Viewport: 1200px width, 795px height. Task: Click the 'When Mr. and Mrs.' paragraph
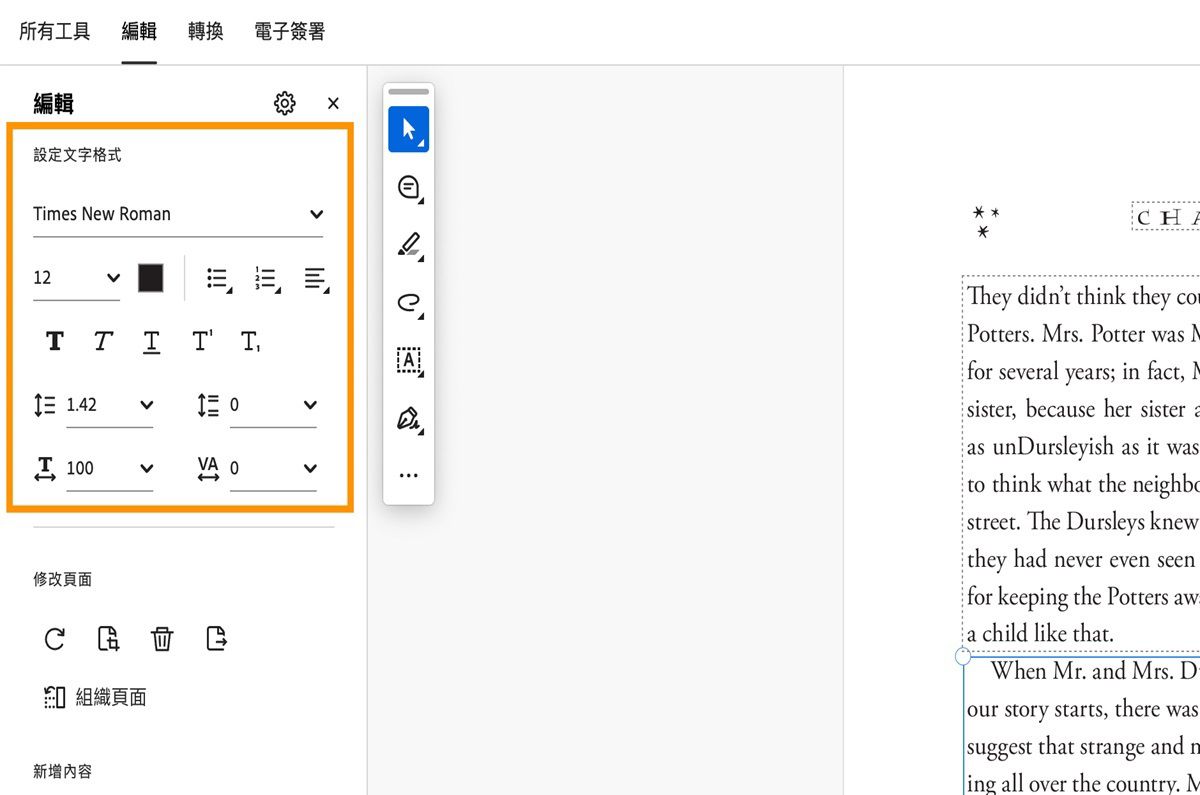tap(1082, 725)
